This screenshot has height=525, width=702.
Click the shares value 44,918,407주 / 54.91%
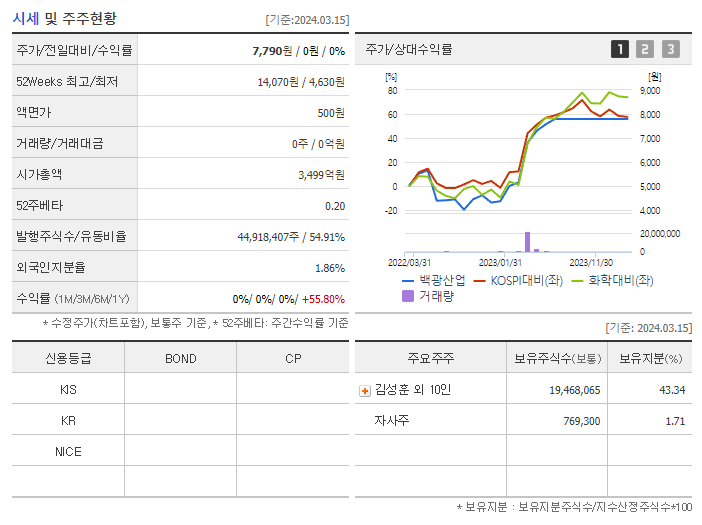(291, 237)
